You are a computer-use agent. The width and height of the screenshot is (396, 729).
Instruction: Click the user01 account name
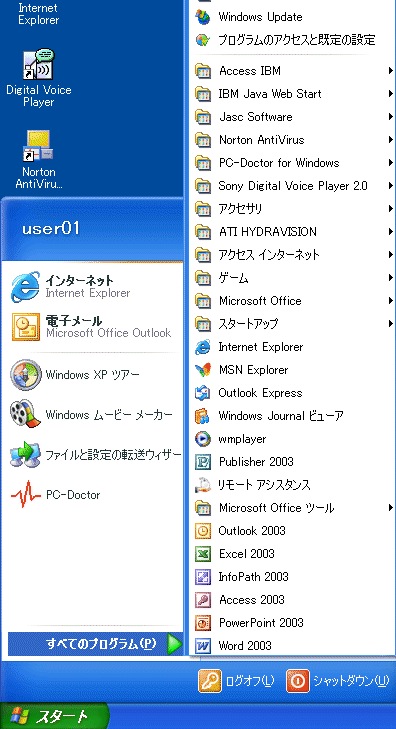point(51,228)
